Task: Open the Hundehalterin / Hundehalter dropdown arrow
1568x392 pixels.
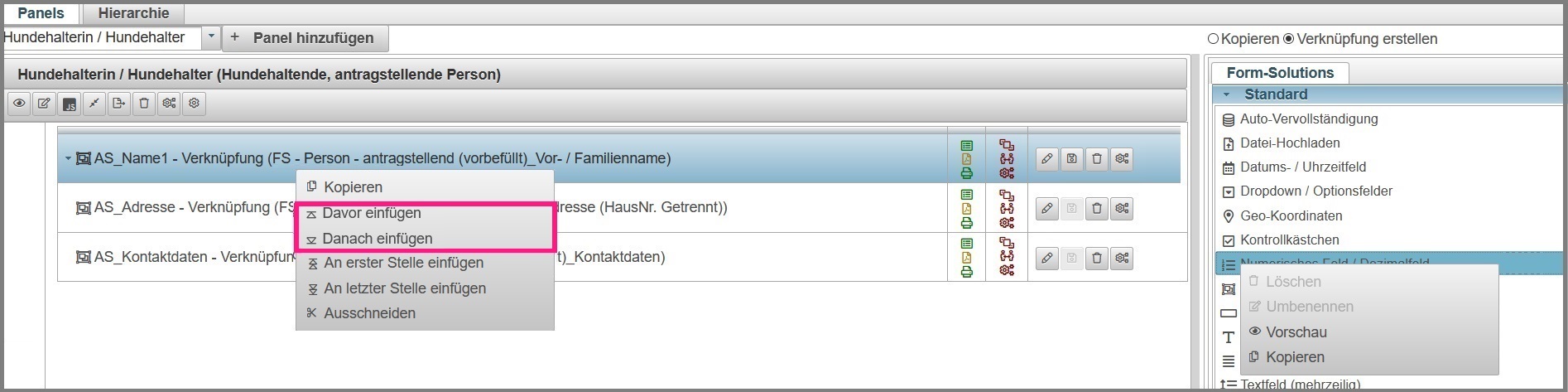Action: pos(211,37)
